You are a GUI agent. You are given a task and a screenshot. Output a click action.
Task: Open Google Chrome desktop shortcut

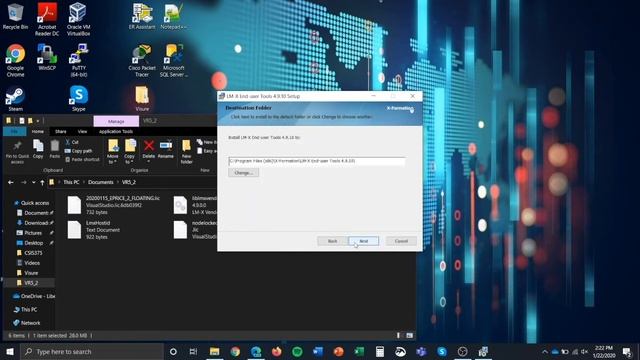(15, 60)
